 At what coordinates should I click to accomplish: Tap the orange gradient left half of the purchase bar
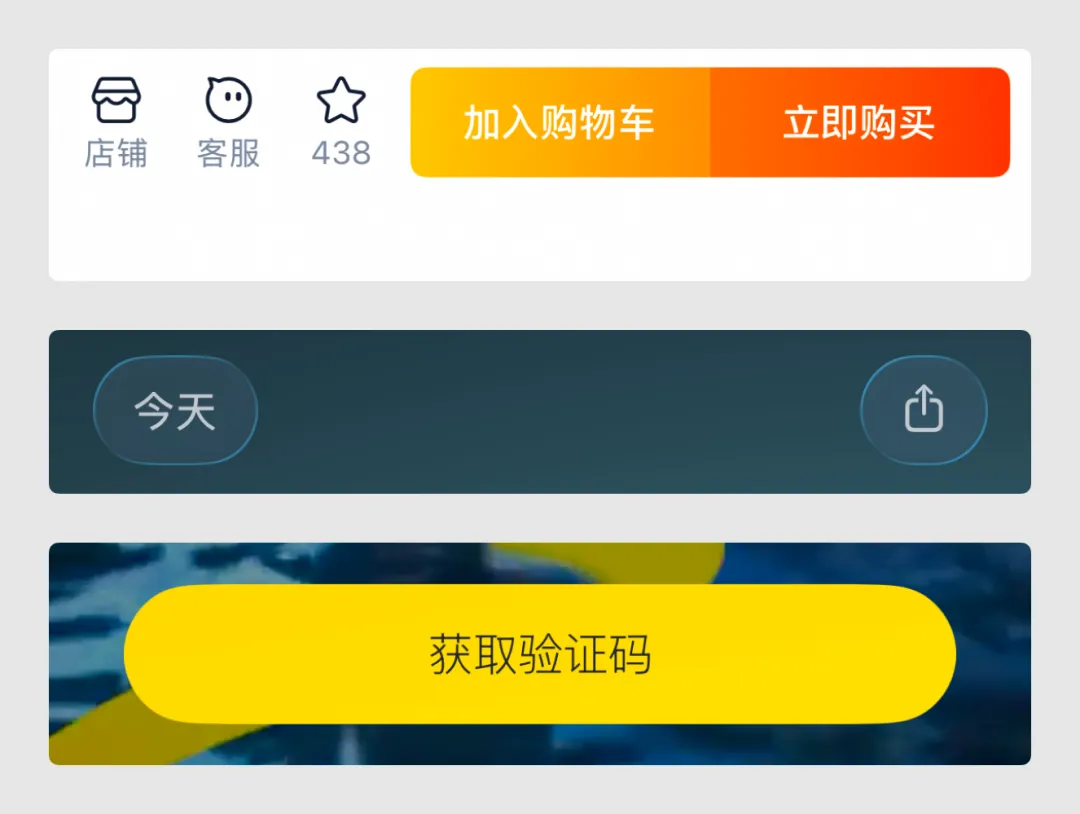(x=560, y=122)
